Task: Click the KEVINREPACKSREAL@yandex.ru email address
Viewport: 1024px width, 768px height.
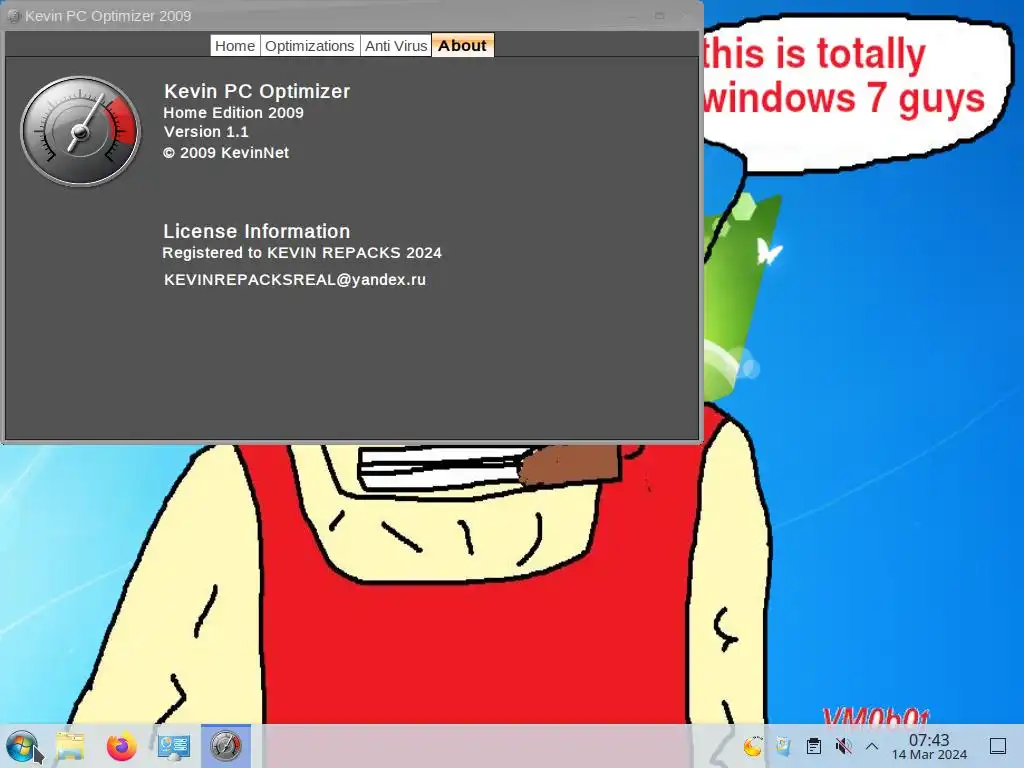Action: pos(295,280)
